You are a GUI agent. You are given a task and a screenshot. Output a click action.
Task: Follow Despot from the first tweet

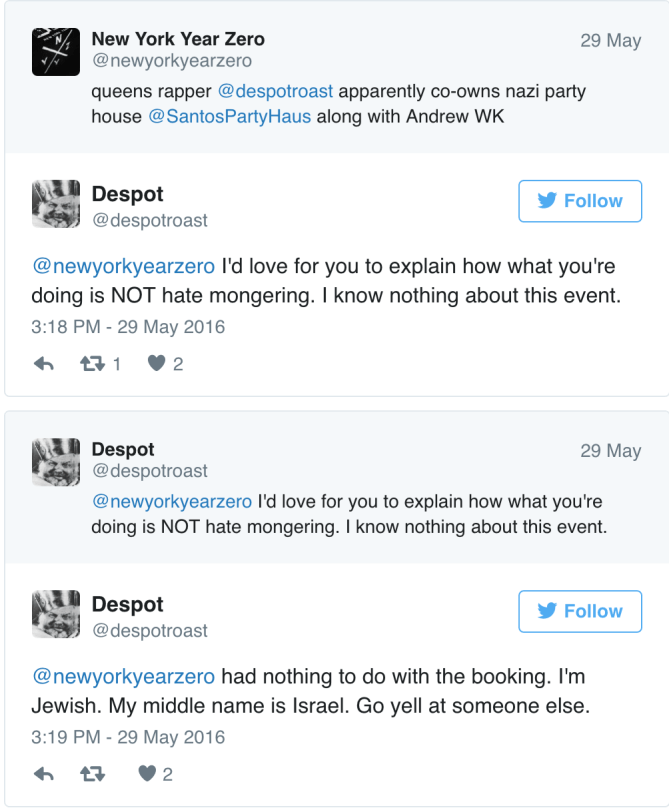580,201
